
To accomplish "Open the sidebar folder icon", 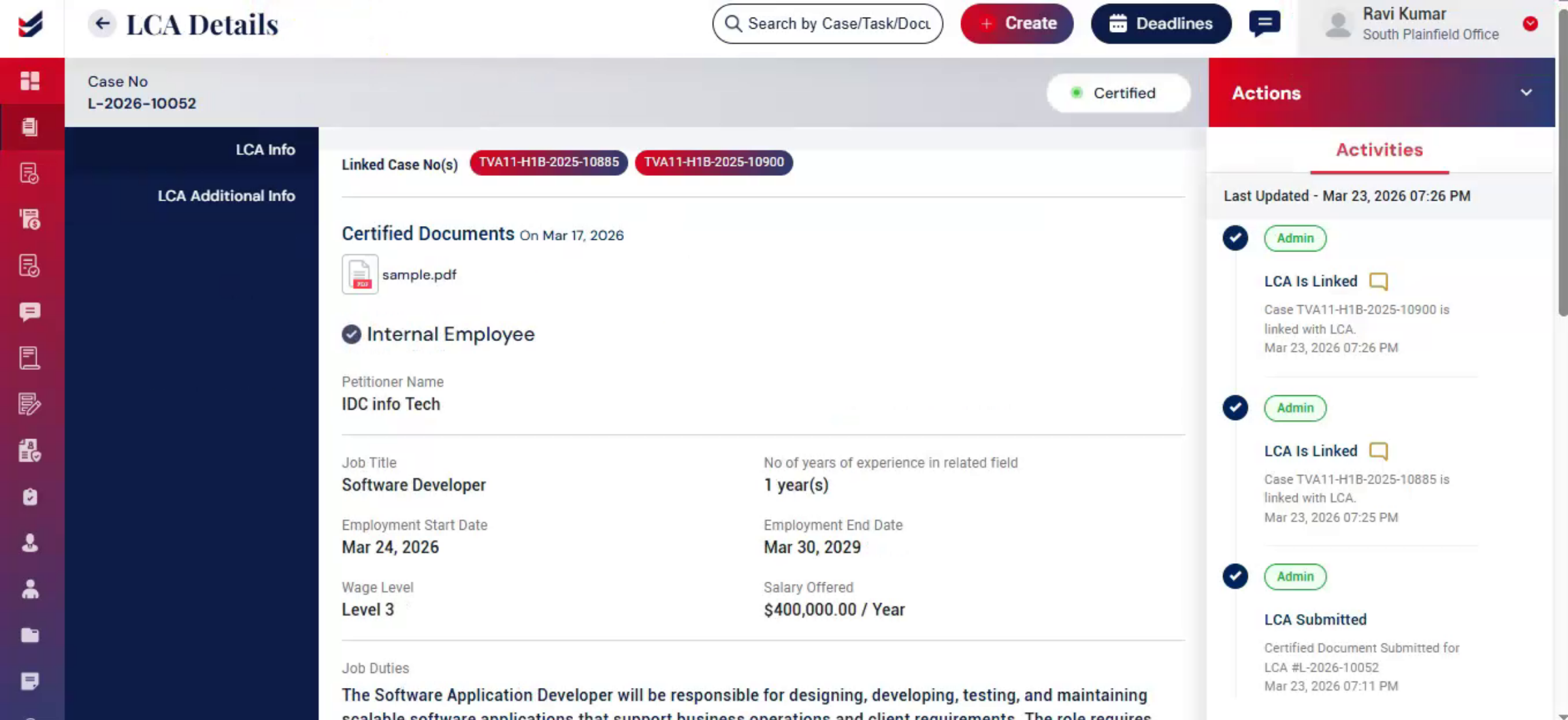I will [x=30, y=635].
